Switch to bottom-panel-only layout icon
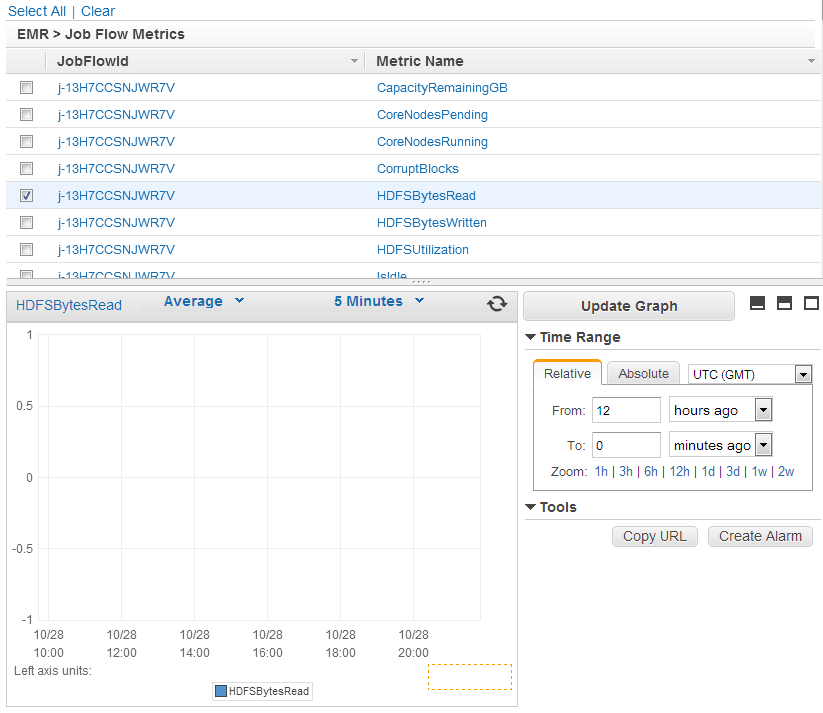 (757, 303)
